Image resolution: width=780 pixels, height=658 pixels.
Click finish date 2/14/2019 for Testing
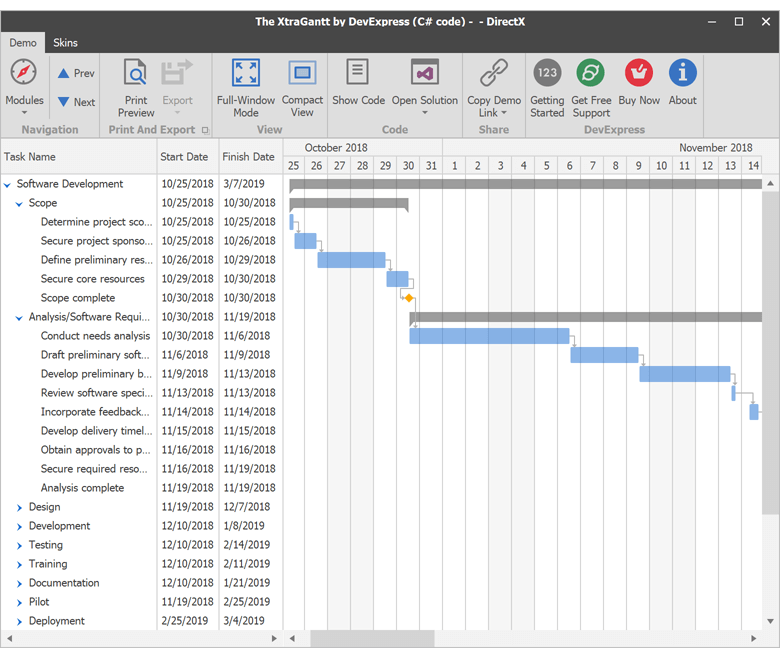coord(250,545)
